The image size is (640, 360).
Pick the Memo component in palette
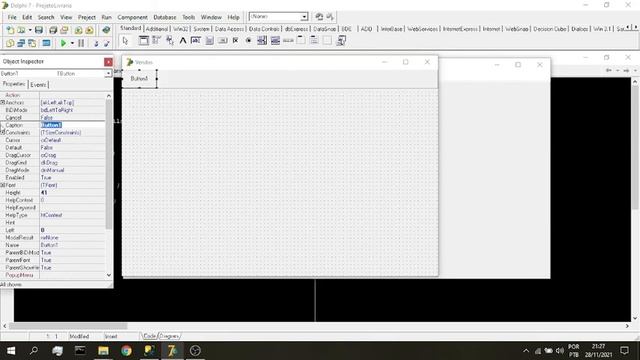tap(209, 40)
